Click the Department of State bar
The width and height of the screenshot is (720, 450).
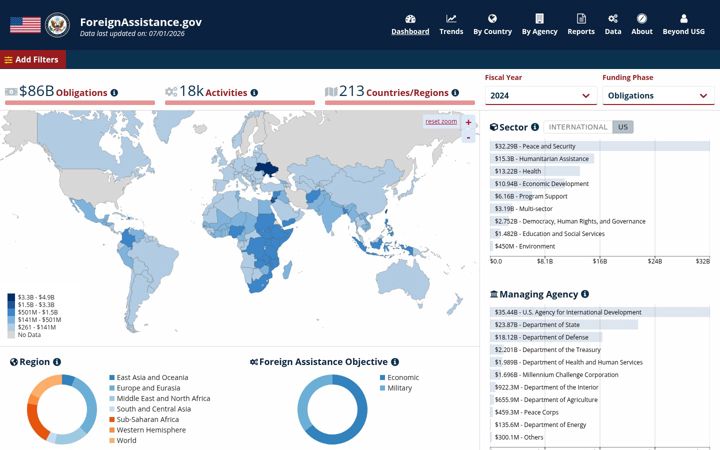pos(564,325)
